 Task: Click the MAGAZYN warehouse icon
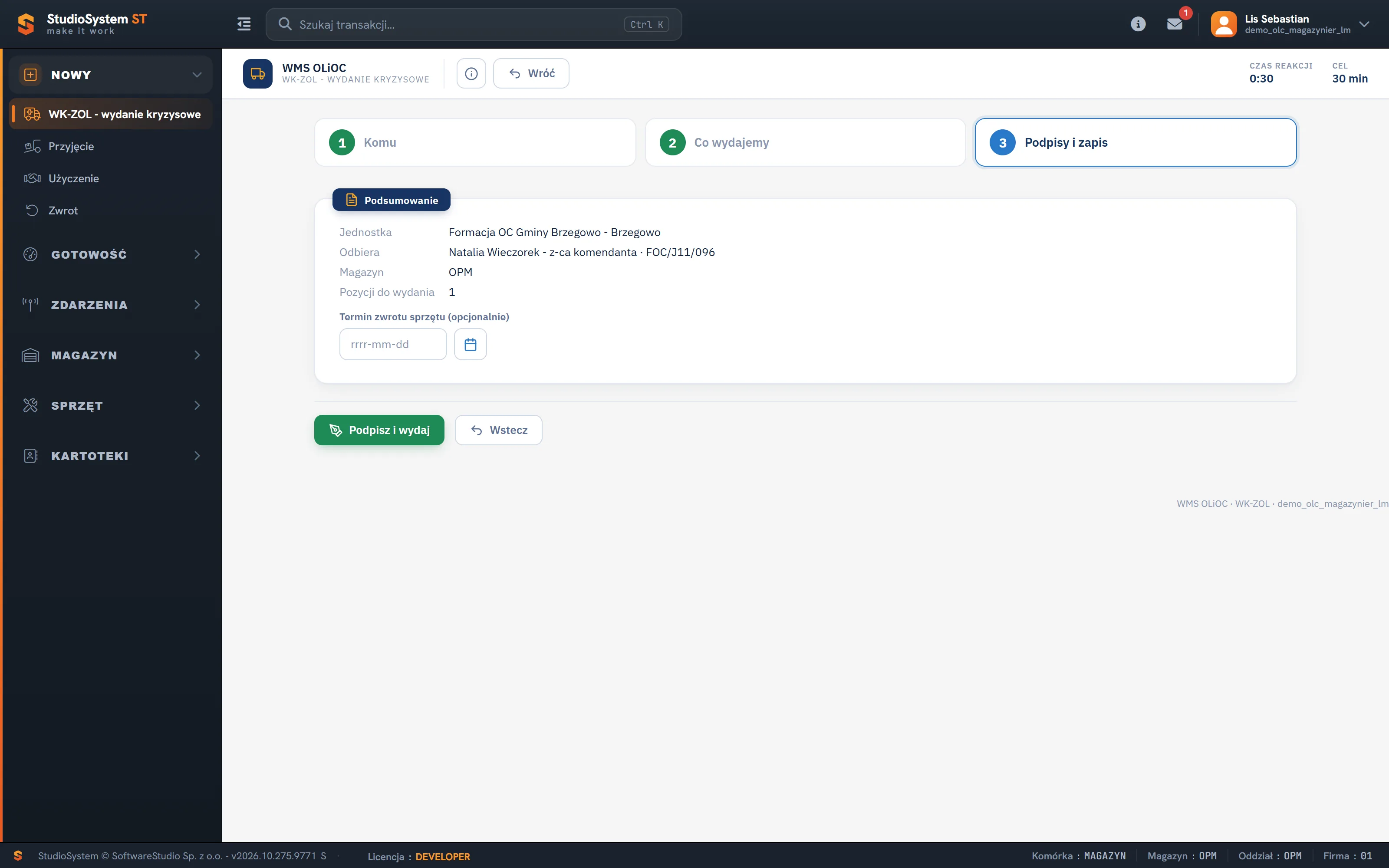coord(30,355)
